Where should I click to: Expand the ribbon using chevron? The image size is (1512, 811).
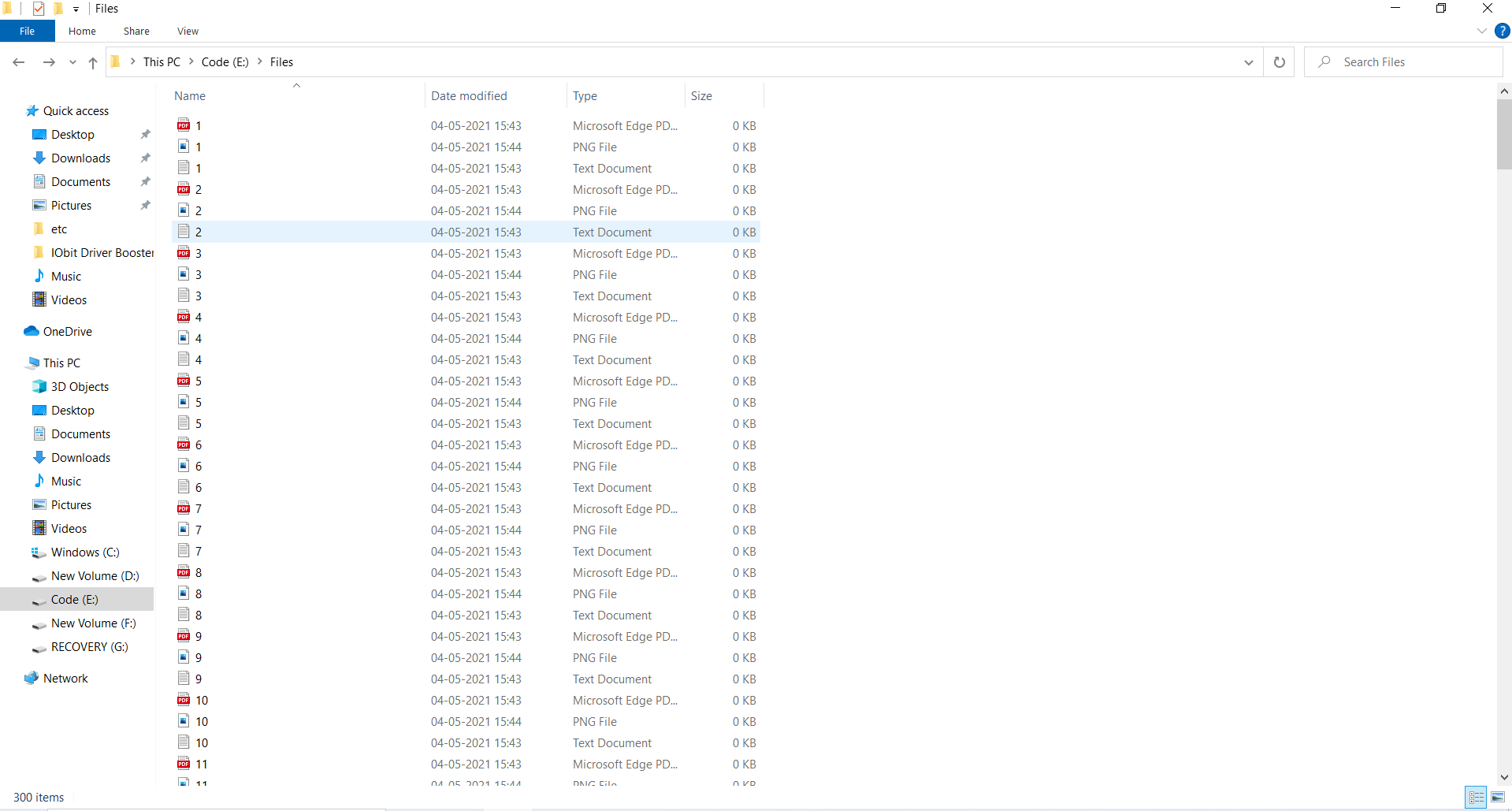coord(1481,31)
